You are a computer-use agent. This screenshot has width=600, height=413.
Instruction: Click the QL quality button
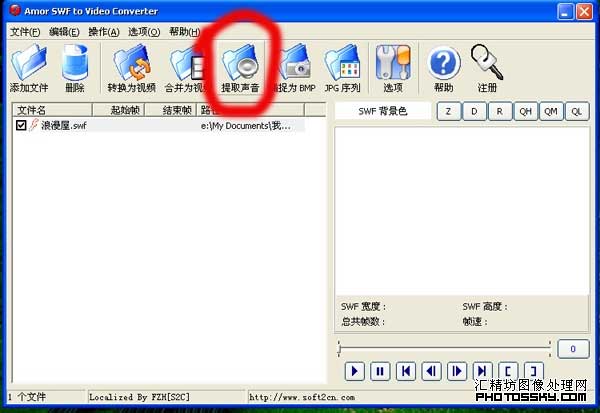pyautogui.click(x=577, y=111)
